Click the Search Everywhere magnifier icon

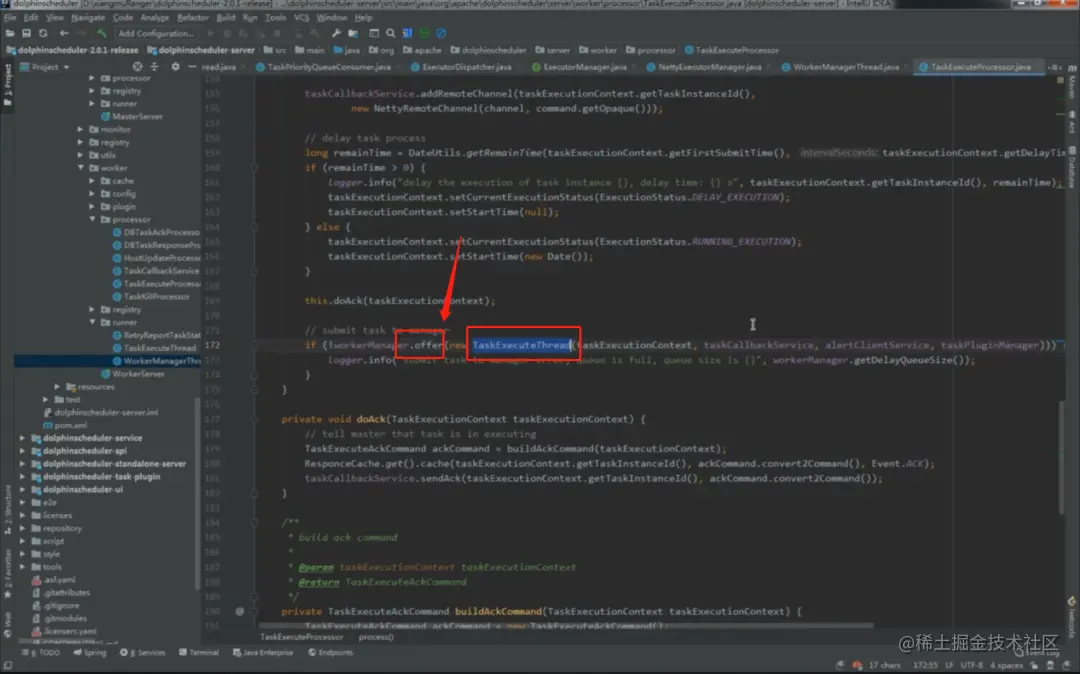[391, 33]
